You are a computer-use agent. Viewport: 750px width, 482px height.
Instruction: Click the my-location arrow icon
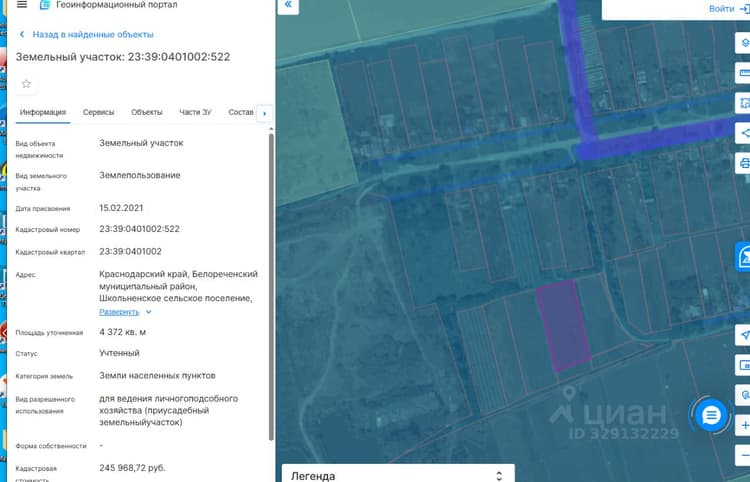point(744,335)
